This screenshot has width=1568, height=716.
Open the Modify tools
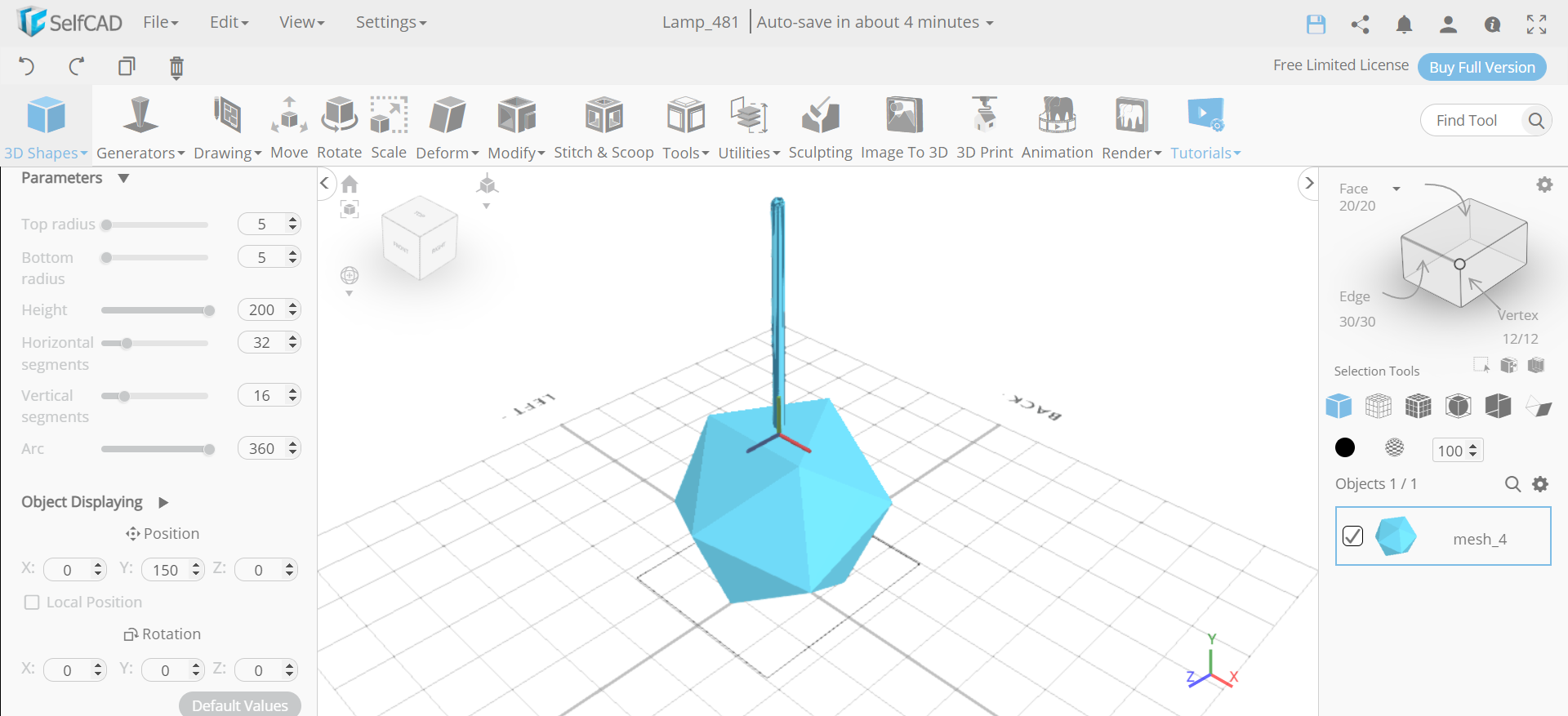pos(516,127)
